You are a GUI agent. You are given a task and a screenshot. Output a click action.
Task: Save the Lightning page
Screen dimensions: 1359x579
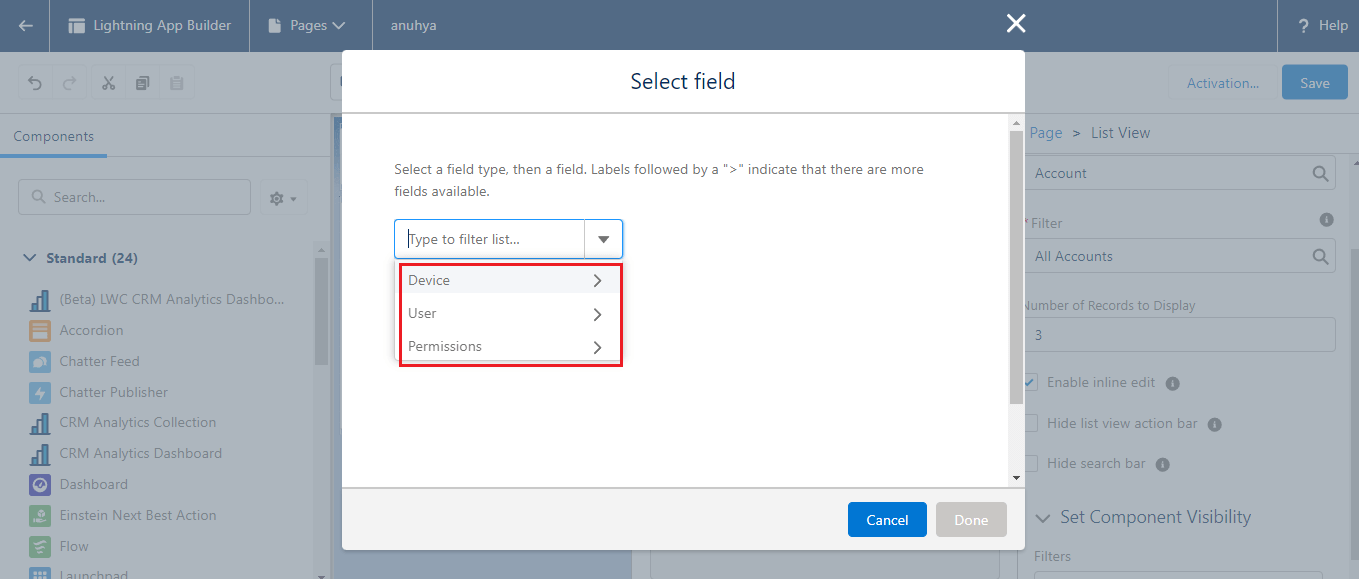tap(1314, 82)
